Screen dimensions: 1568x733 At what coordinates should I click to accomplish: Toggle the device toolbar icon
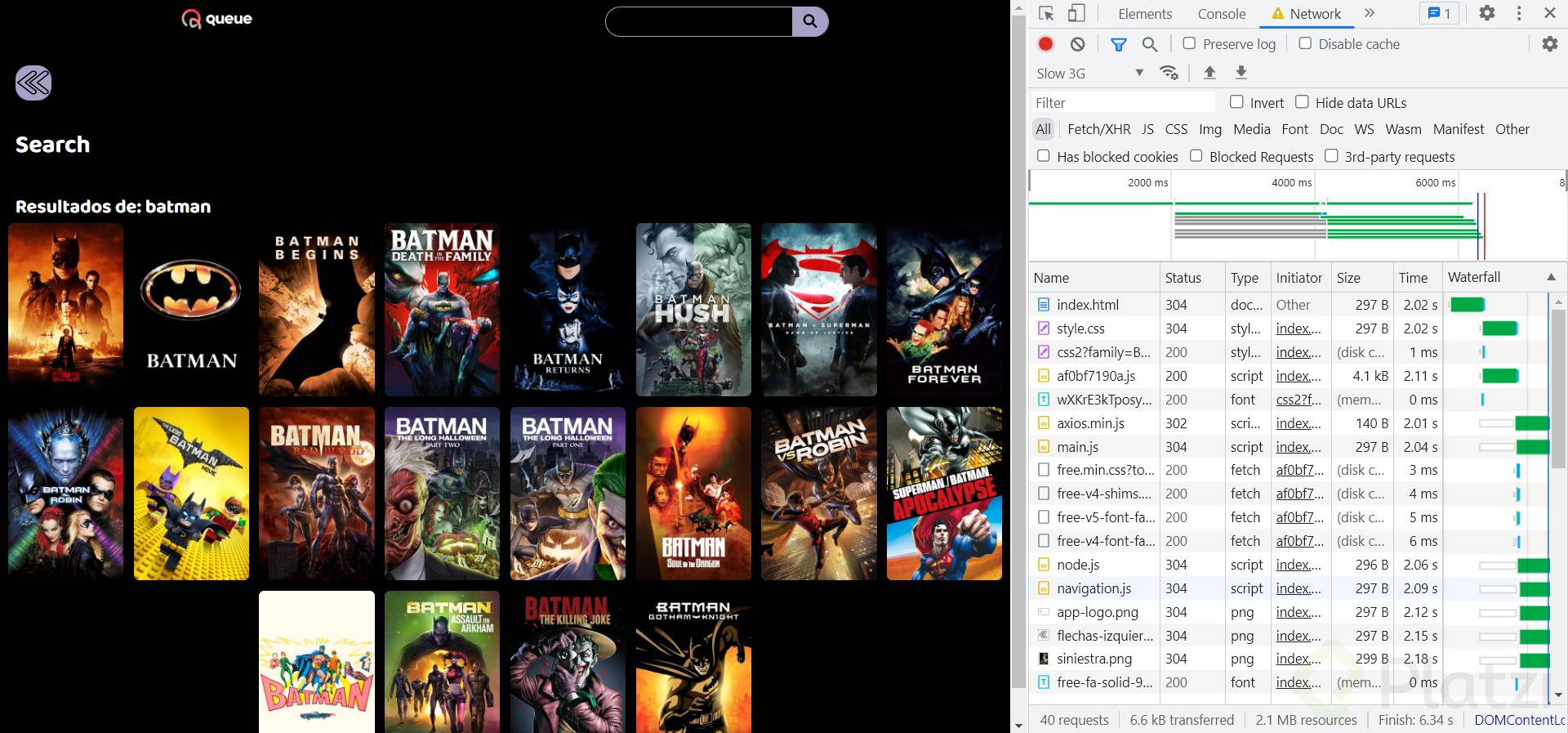[1076, 13]
